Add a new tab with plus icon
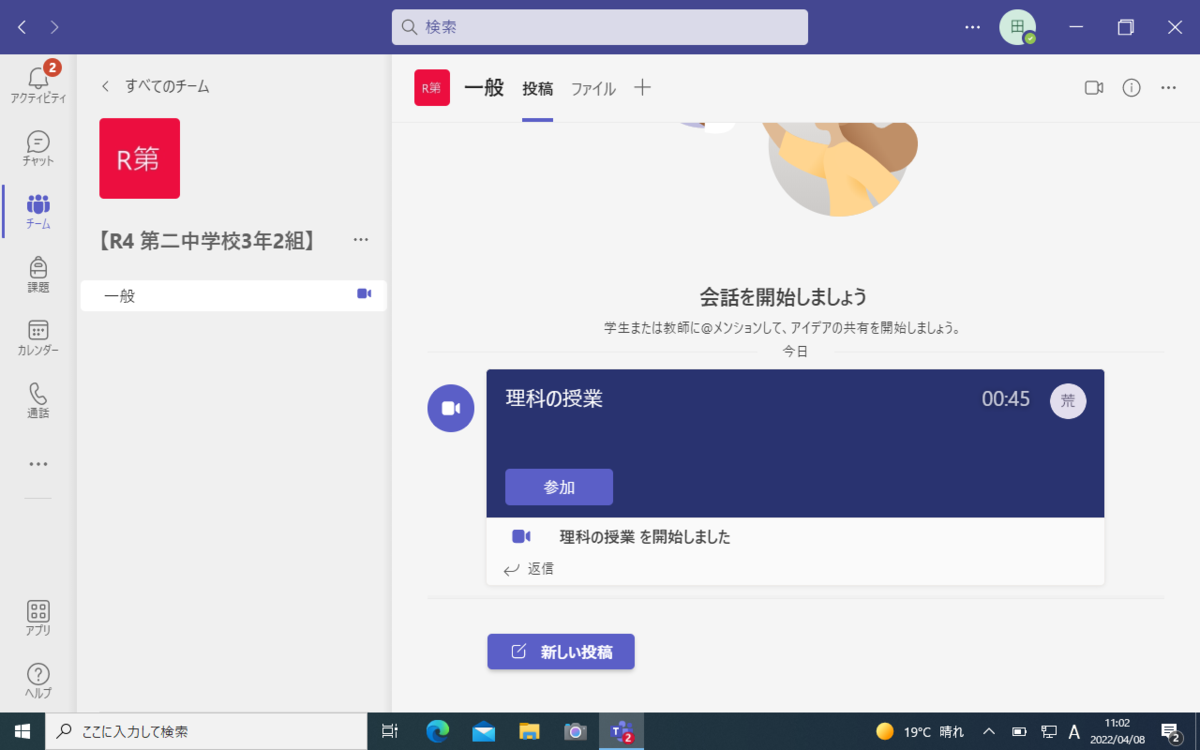 pos(642,88)
